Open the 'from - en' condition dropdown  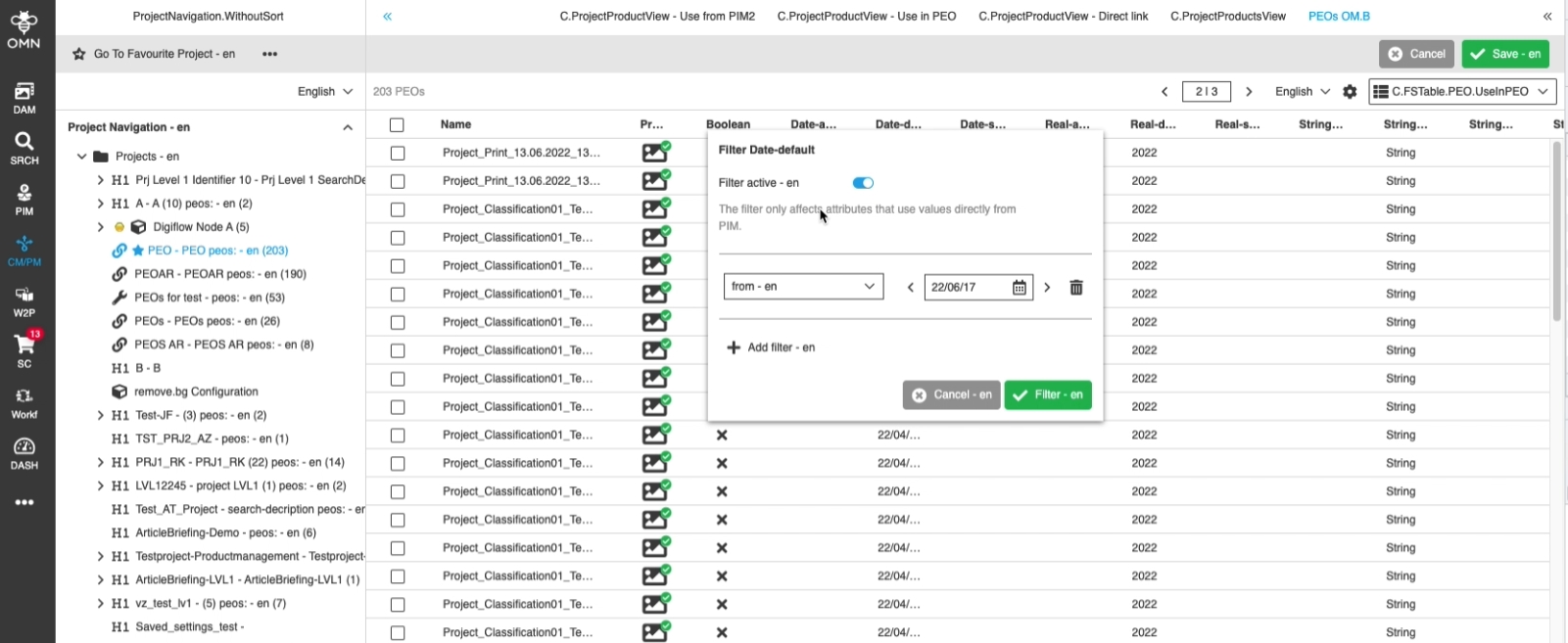click(803, 287)
